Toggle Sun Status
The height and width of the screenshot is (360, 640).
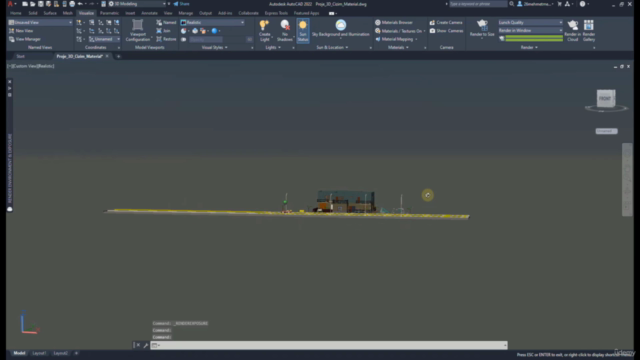pos(303,30)
